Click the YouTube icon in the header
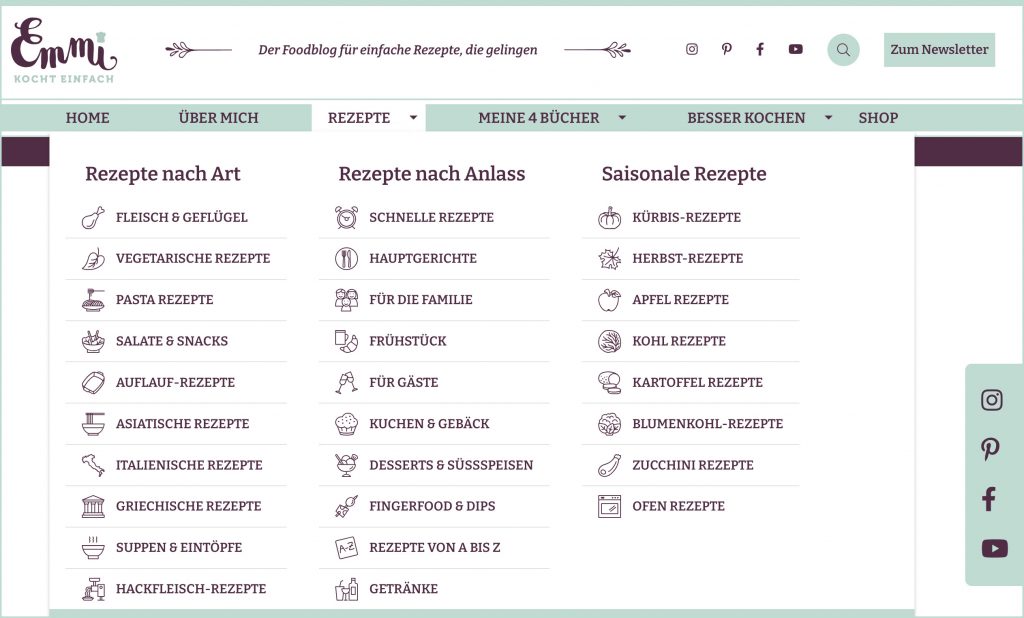The width and height of the screenshot is (1024, 618). [795, 49]
